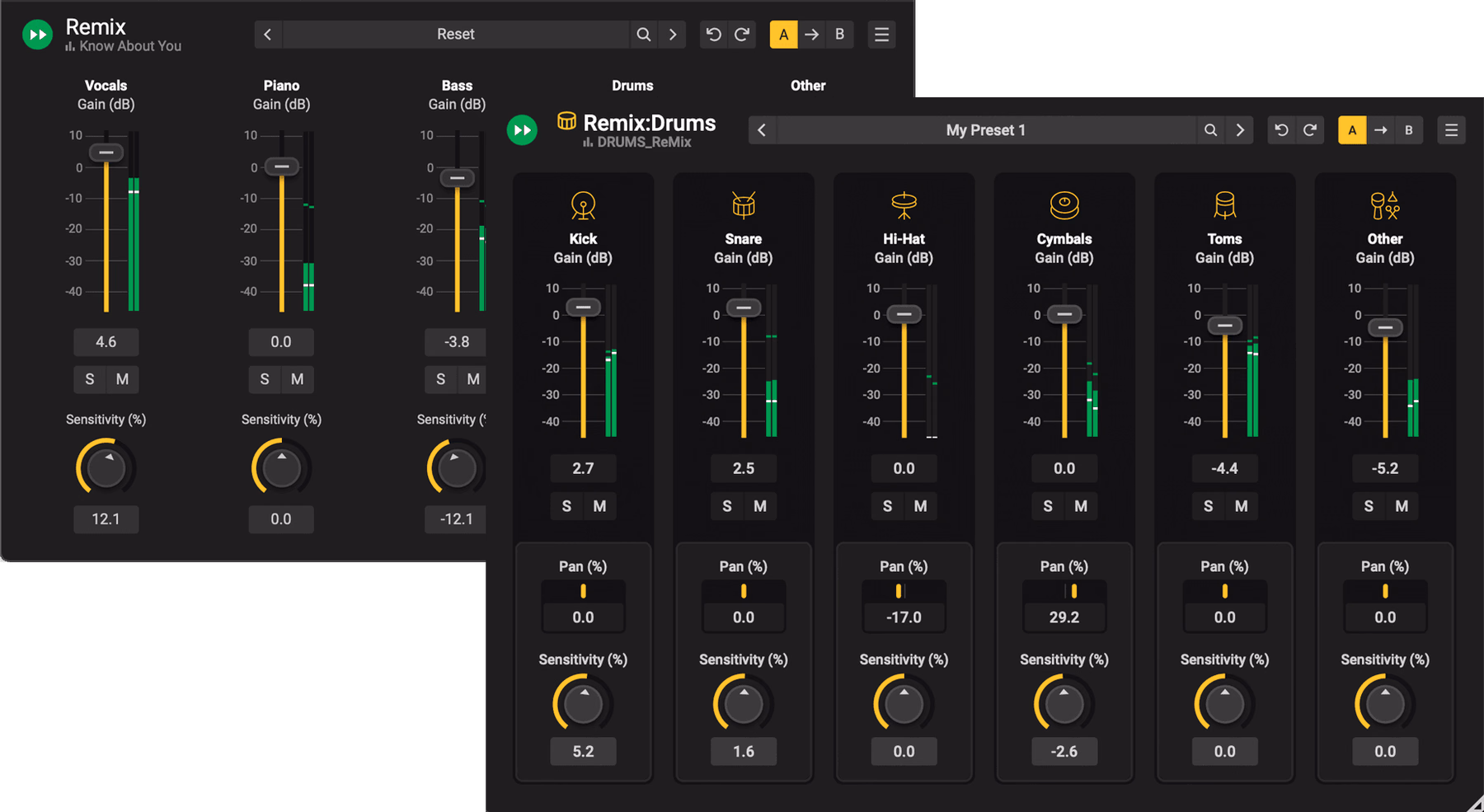
Task: Solo the Cymbals channel
Action: pos(1048,506)
